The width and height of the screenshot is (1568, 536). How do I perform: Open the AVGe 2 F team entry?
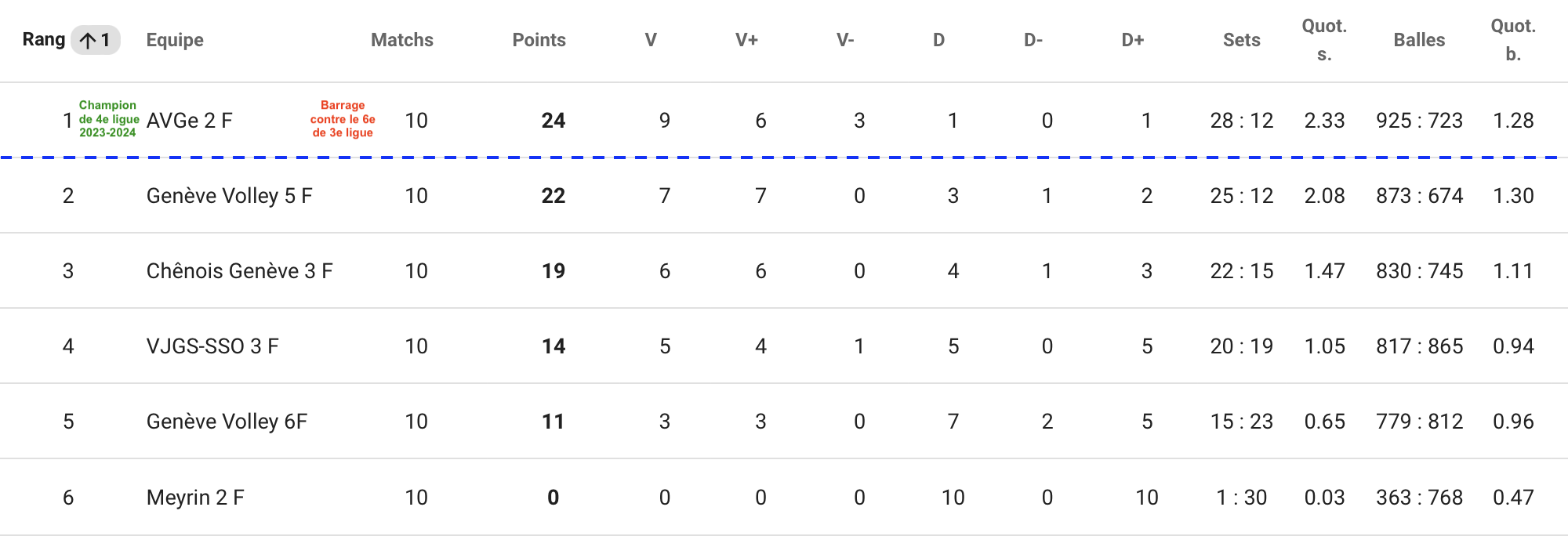190,121
